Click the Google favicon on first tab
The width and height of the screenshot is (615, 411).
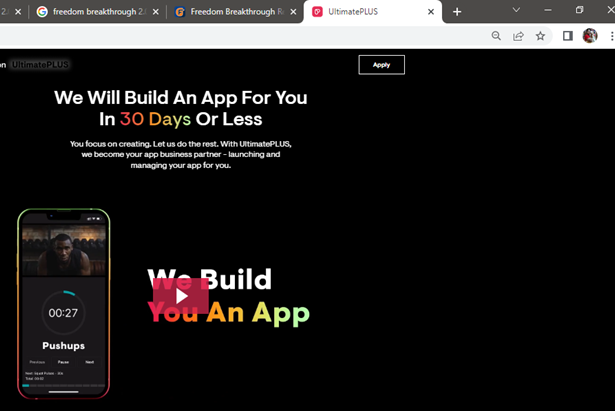pyautogui.click(x=42, y=12)
